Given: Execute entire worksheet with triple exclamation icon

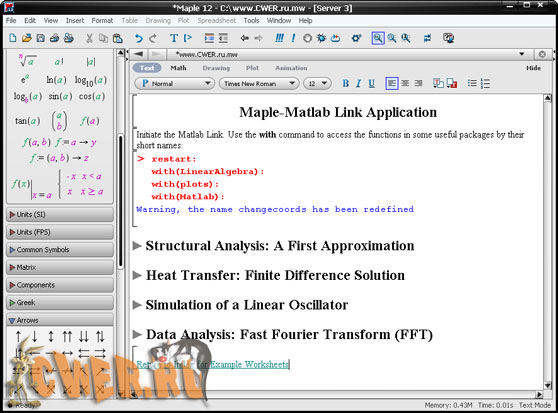Looking at the screenshot, I should click(279, 38).
